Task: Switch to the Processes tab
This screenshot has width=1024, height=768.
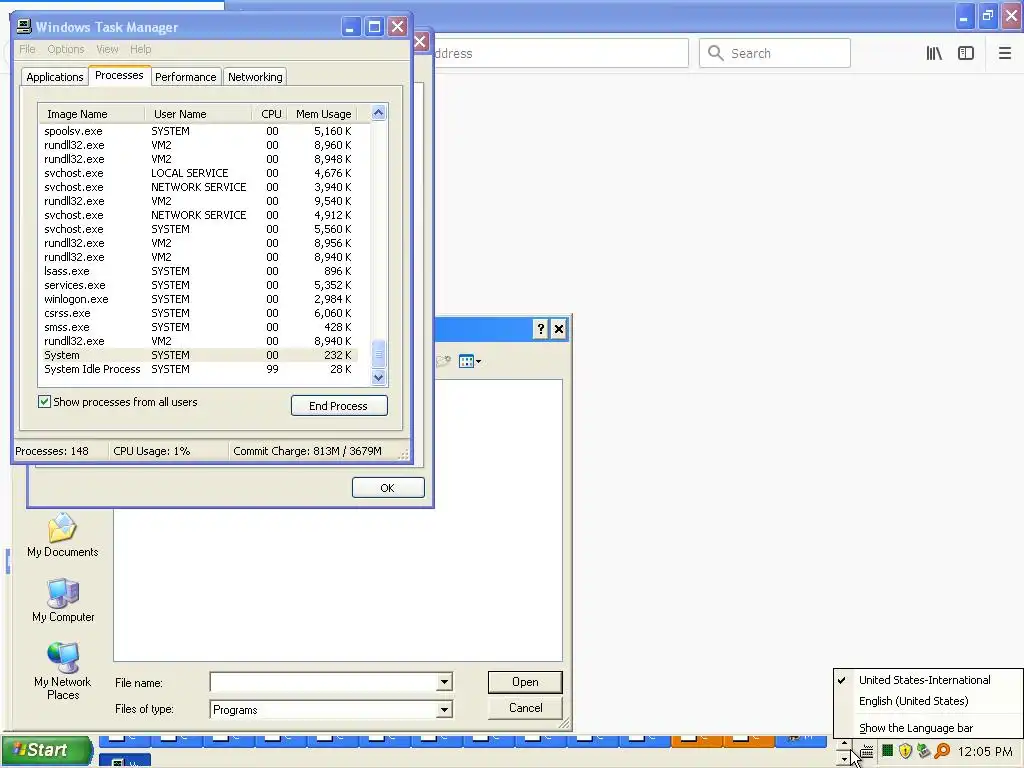Action: pyautogui.click(x=119, y=75)
